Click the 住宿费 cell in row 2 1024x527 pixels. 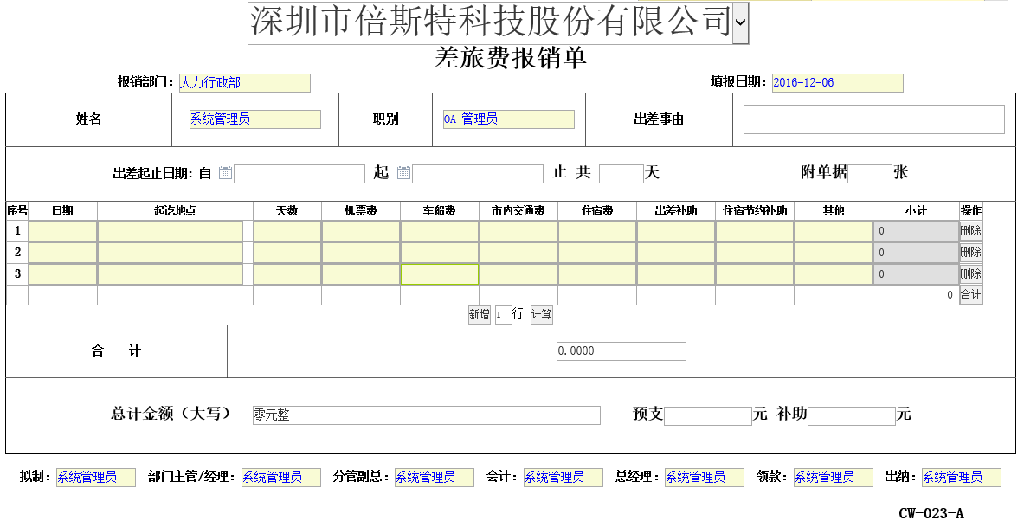point(598,253)
